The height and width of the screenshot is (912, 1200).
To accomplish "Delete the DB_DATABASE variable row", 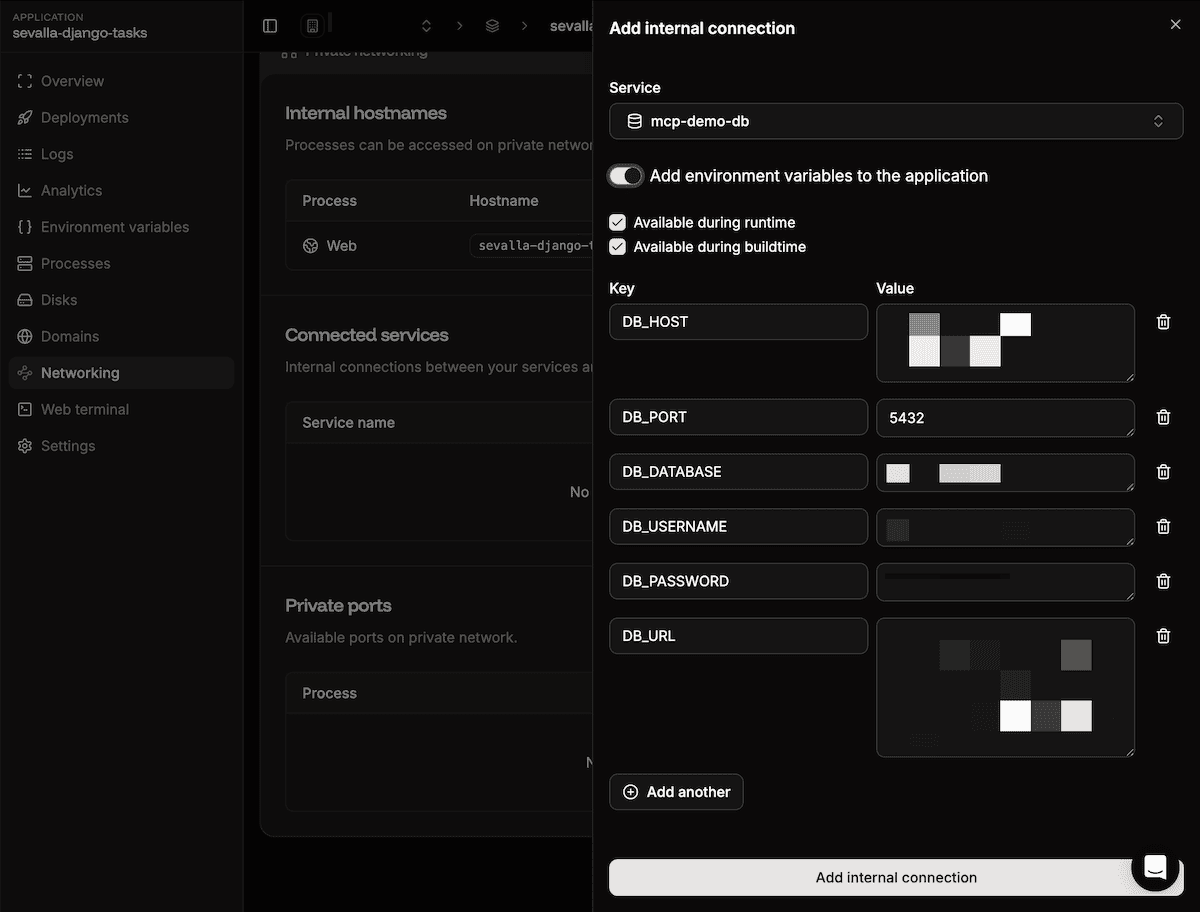I will [x=1163, y=472].
